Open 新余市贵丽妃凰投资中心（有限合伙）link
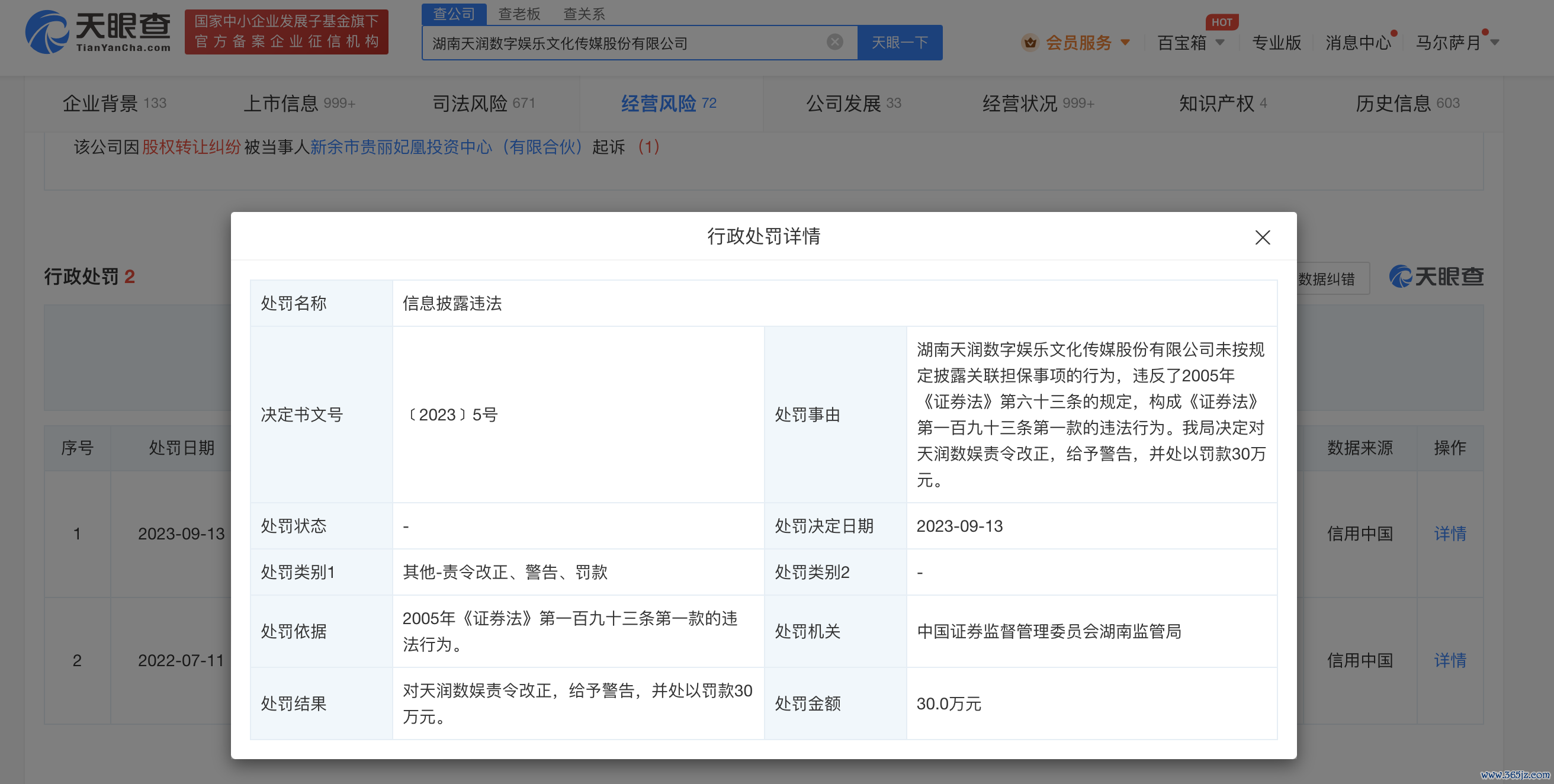 (x=447, y=147)
